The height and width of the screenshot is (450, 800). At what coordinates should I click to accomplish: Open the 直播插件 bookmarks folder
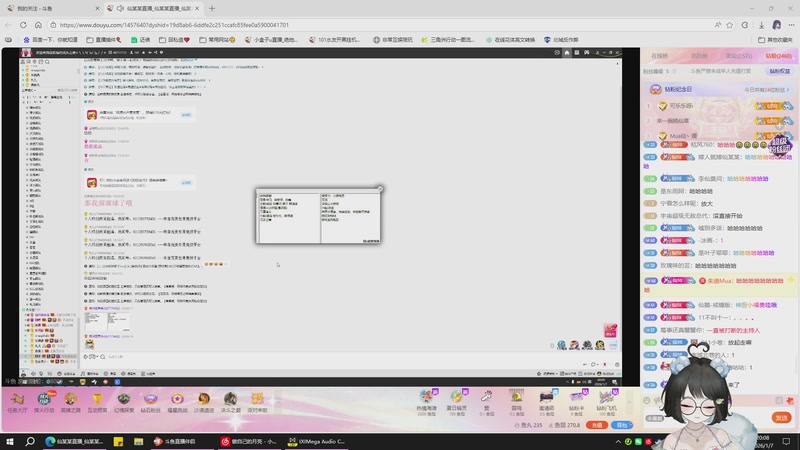coord(104,39)
